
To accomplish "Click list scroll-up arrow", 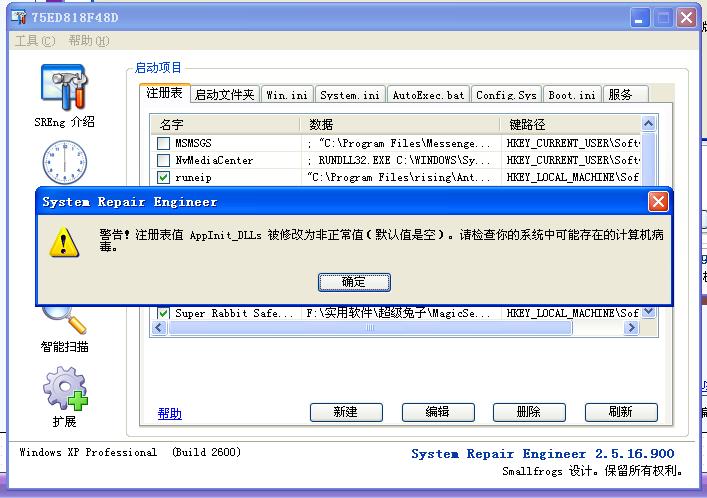I will point(648,123).
